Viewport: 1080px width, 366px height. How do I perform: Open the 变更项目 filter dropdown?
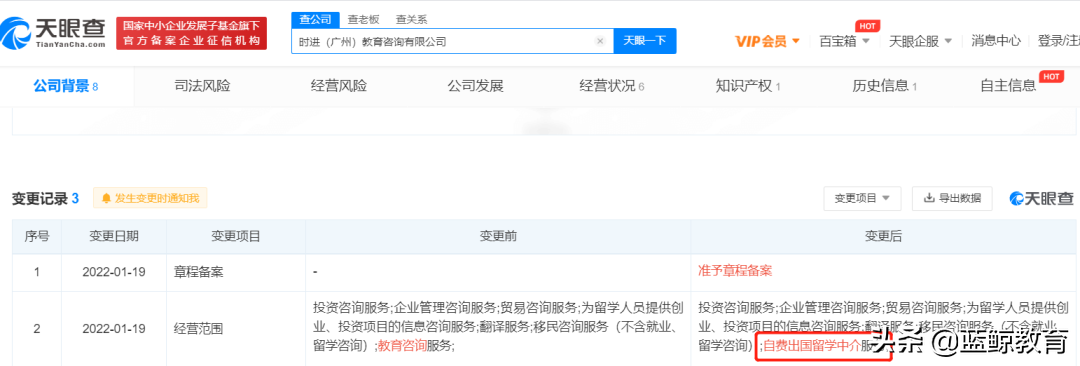click(862, 198)
